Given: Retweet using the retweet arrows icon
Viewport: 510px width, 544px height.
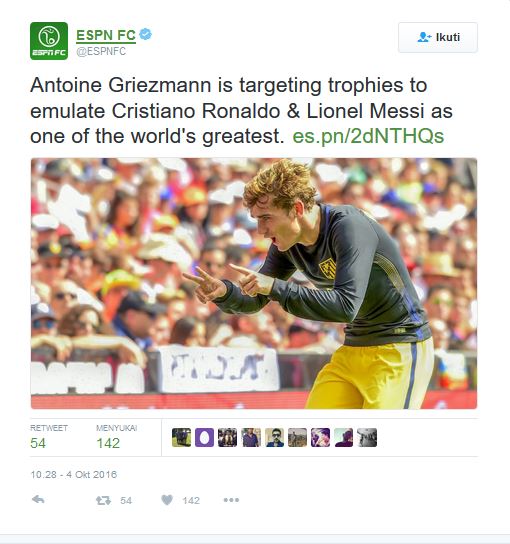Looking at the screenshot, I should coord(103,500).
